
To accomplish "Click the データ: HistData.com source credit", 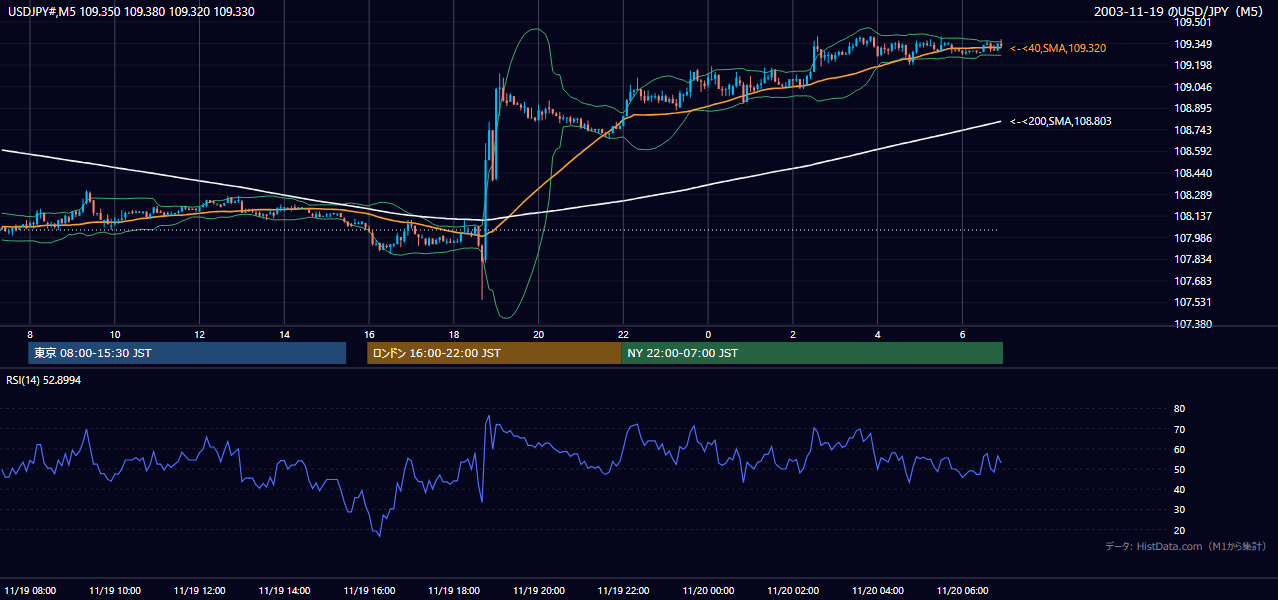I will 1186,547.
